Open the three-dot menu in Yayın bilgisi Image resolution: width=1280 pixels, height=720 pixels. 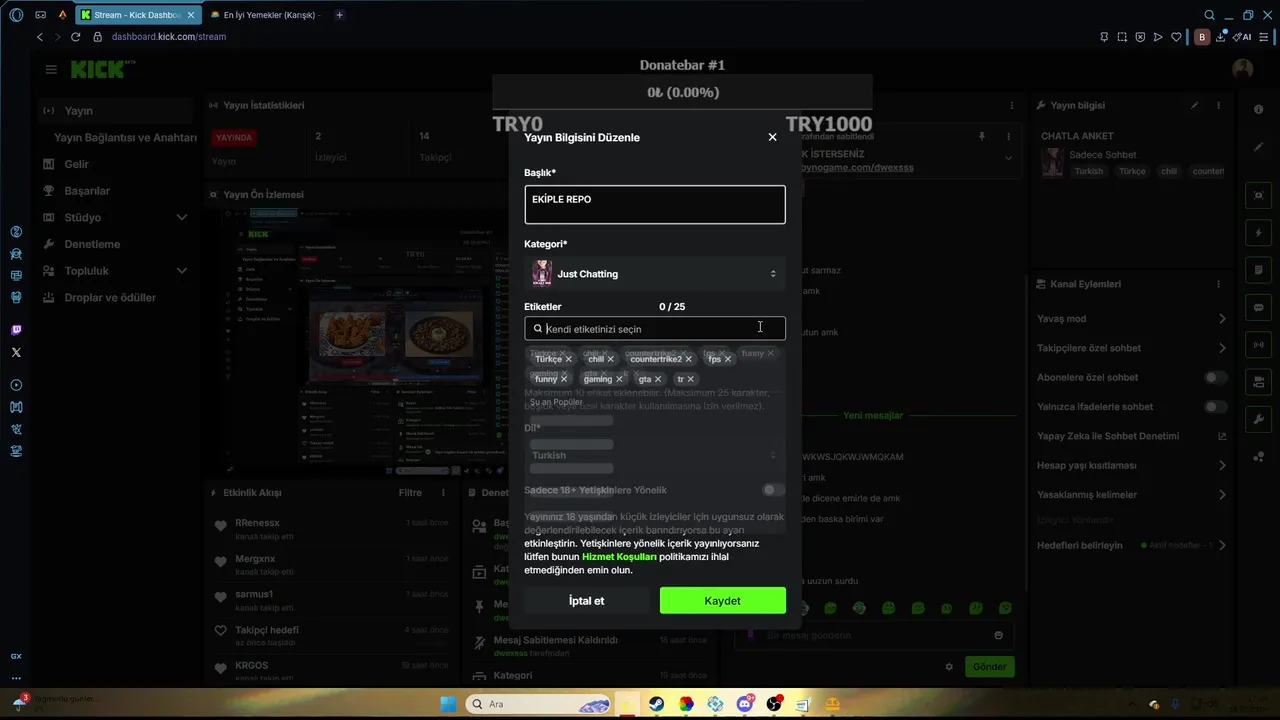point(1218,105)
